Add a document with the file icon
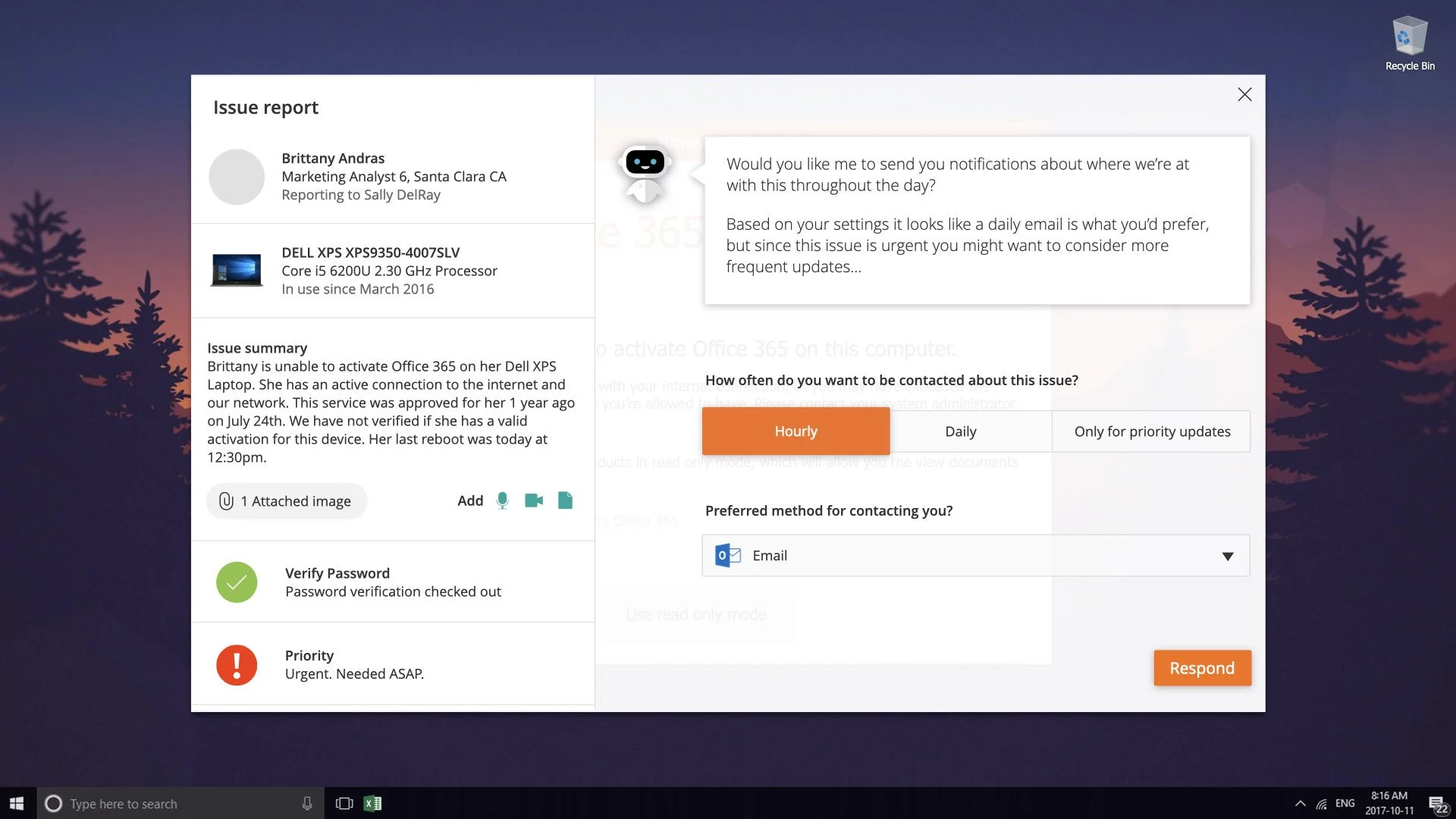1456x819 pixels. point(565,500)
